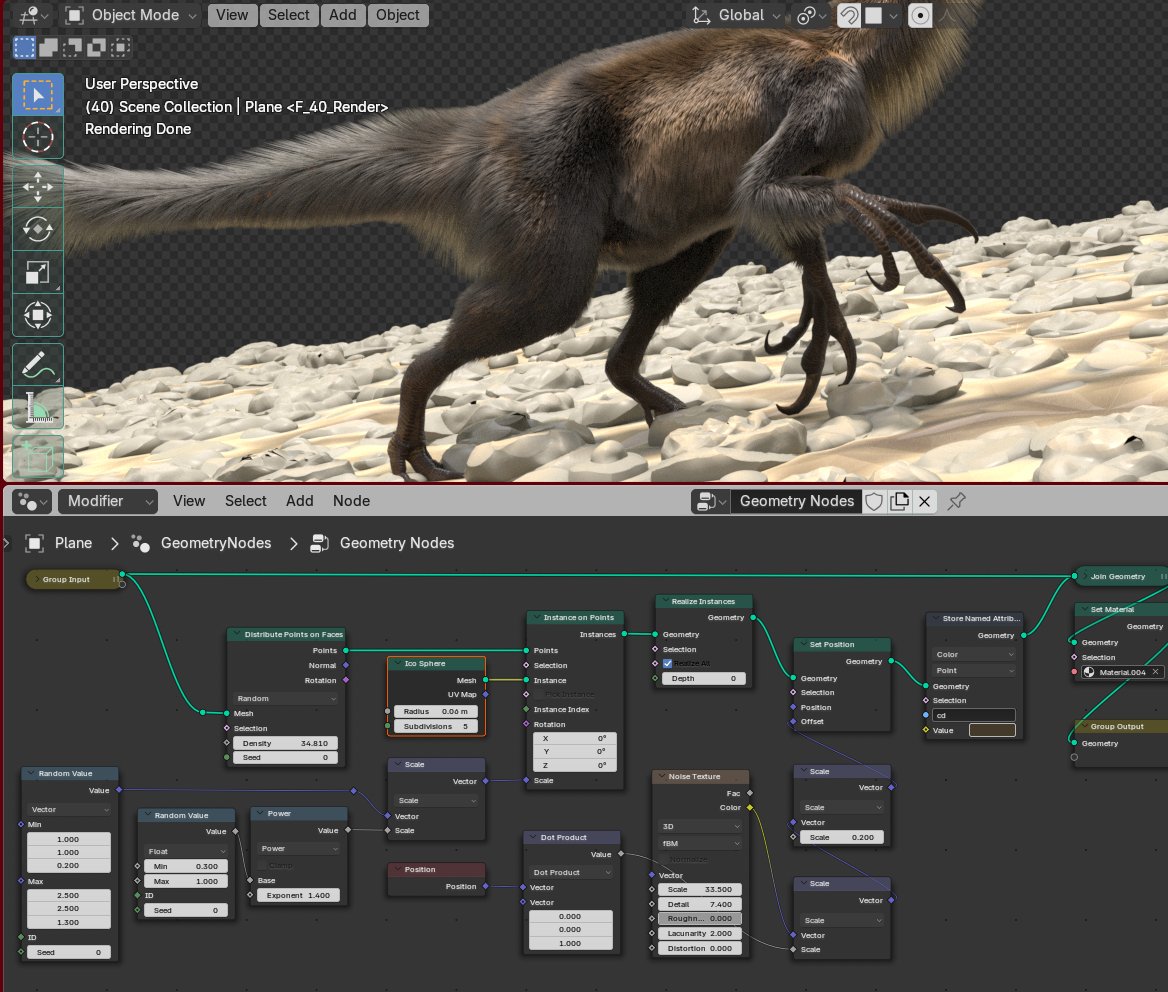Open 3D dimensions dropdown in Noise Texture
The image size is (1168, 992).
699,827
